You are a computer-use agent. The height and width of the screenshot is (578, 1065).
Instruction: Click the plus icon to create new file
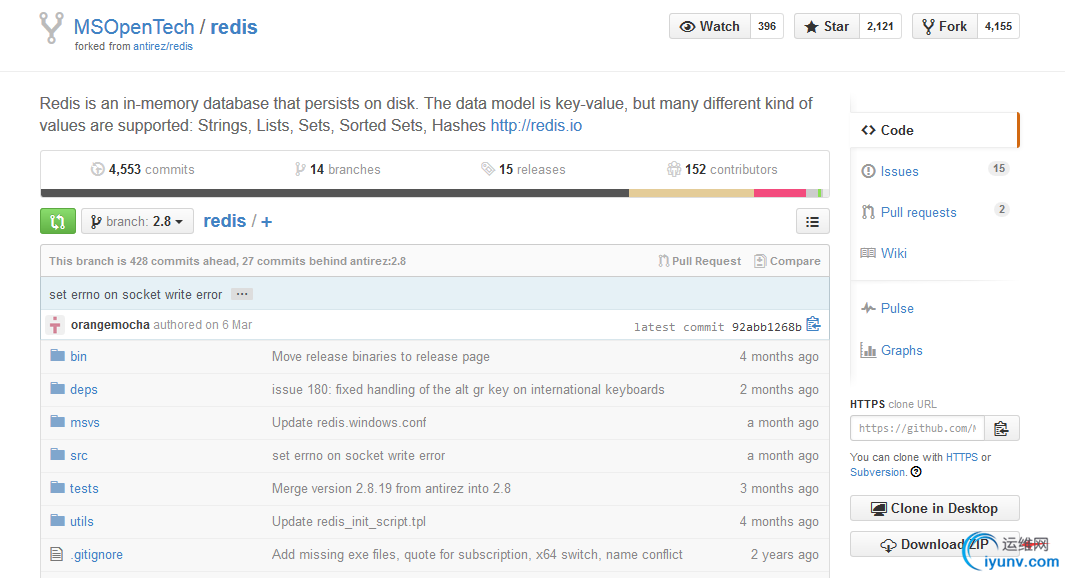pos(266,222)
